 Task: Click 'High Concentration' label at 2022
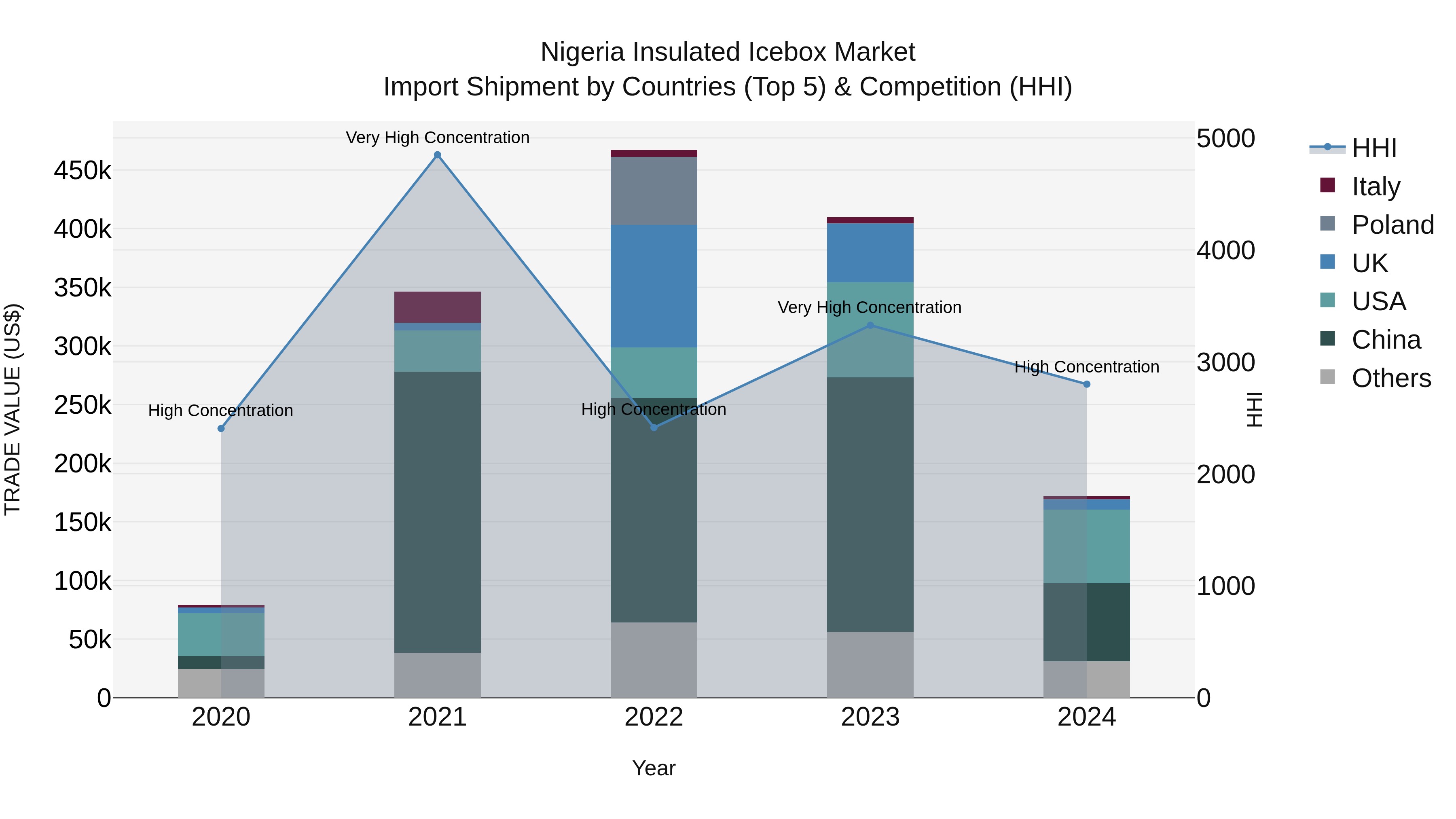pos(654,409)
